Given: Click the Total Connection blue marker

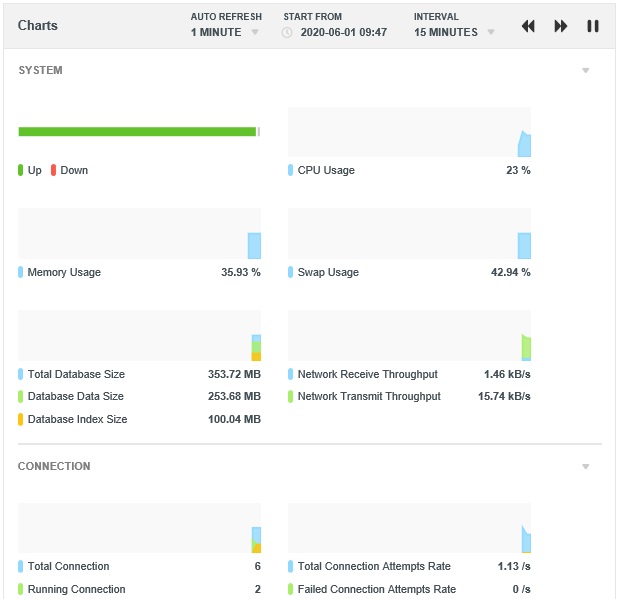Looking at the screenshot, I should tap(20, 566).
